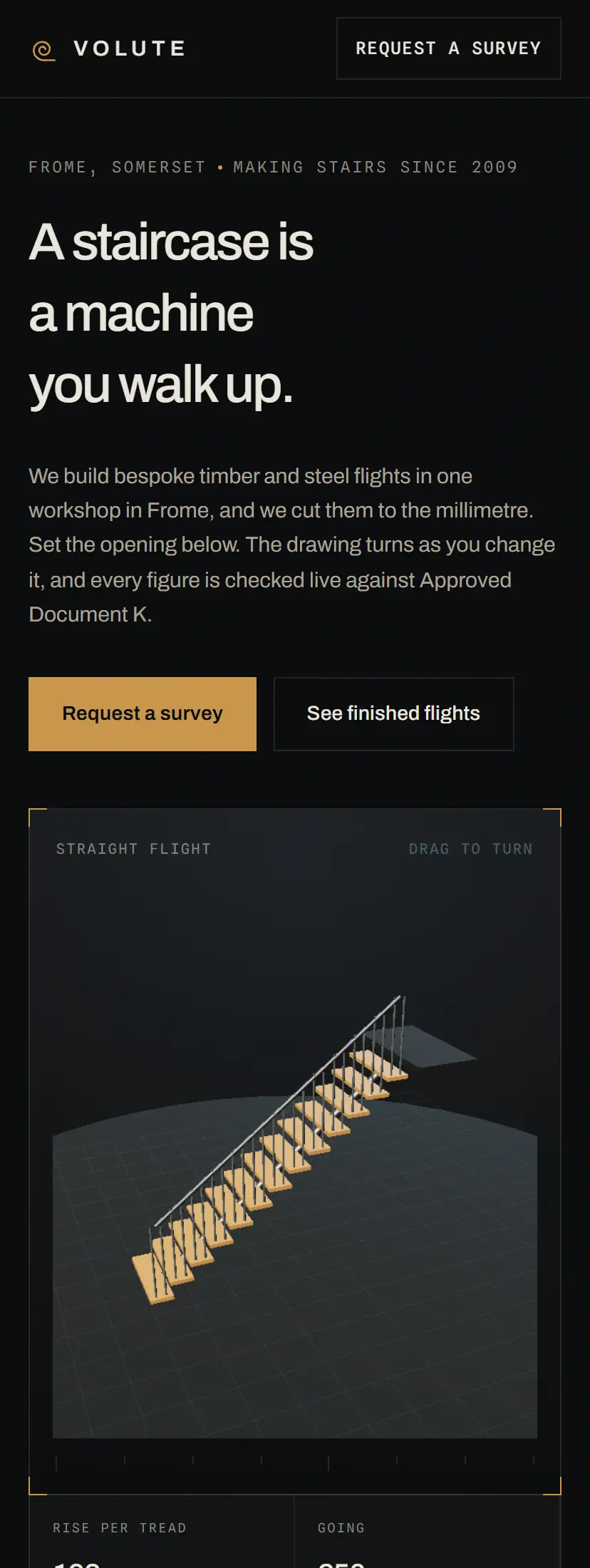Click the STRAIGHT FLIGHT label

(133, 849)
